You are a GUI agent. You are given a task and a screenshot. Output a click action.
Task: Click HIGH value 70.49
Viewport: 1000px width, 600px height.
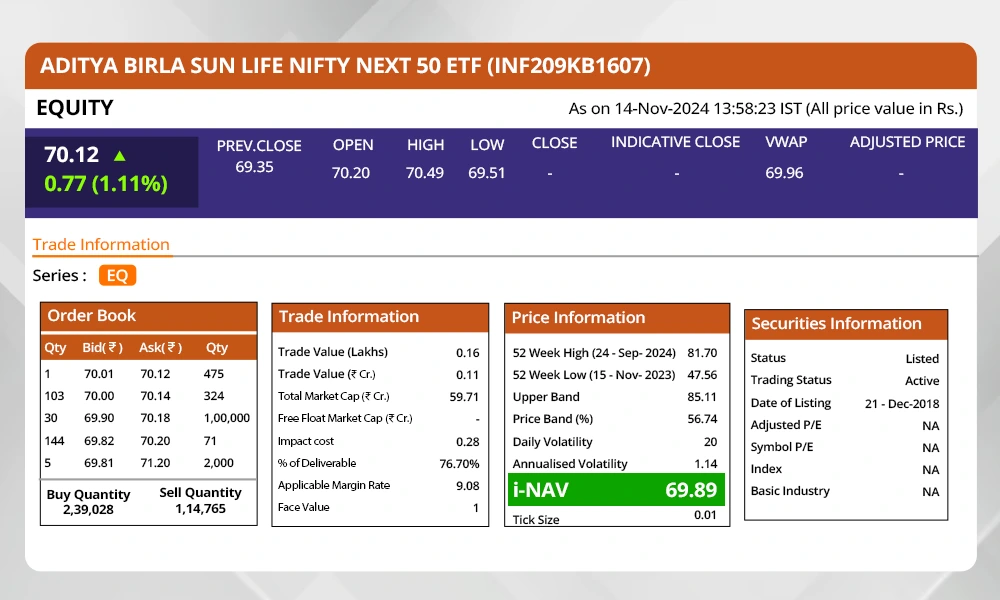click(x=425, y=173)
